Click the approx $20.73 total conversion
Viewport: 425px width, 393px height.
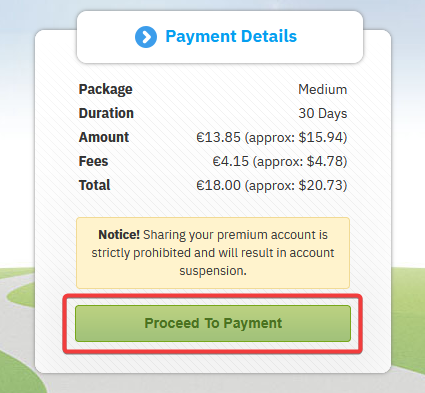(x=296, y=186)
